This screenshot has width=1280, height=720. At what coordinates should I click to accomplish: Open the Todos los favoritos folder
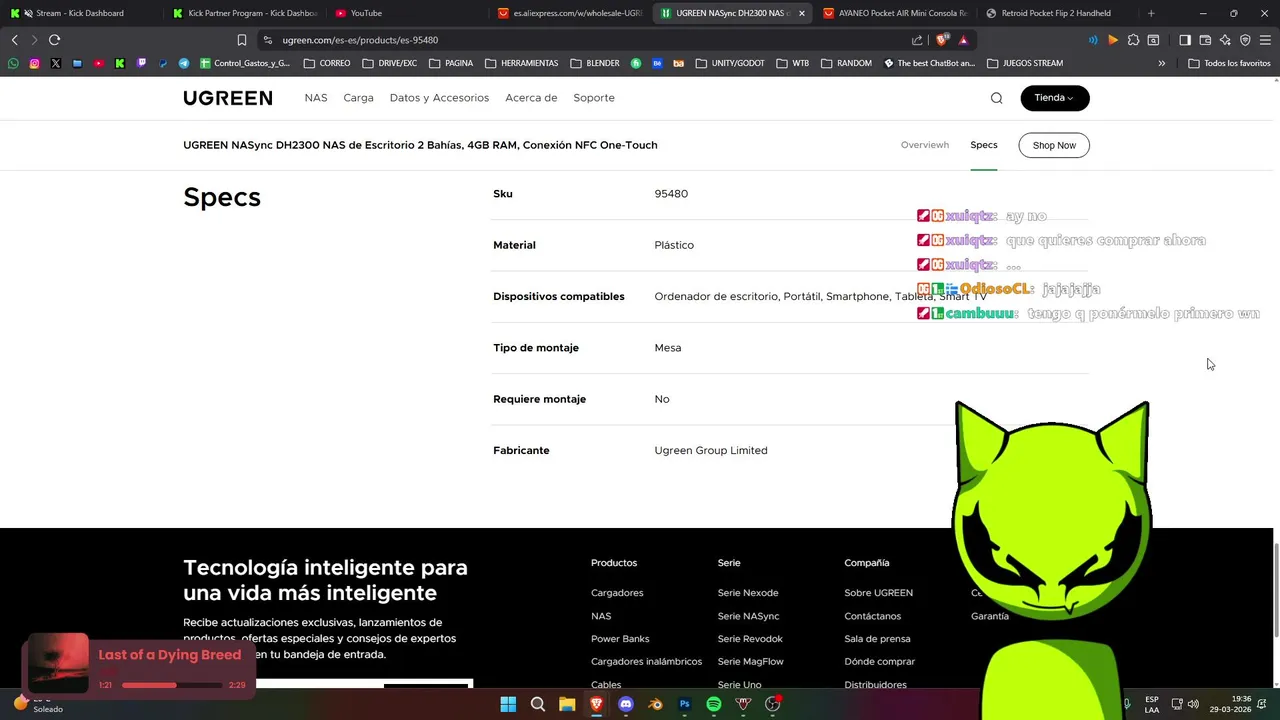[1229, 63]
